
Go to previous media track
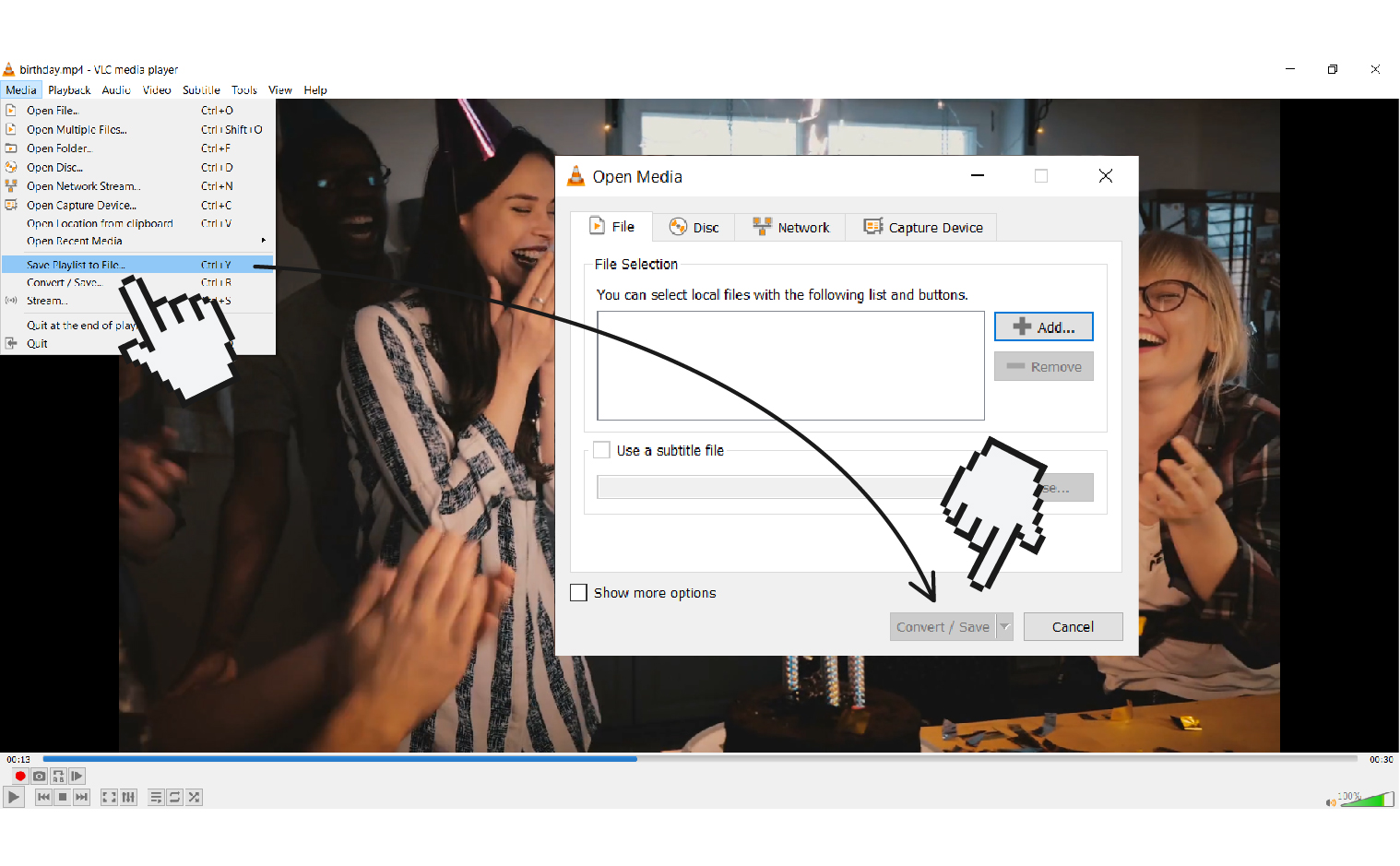click(x=43, y=797)
